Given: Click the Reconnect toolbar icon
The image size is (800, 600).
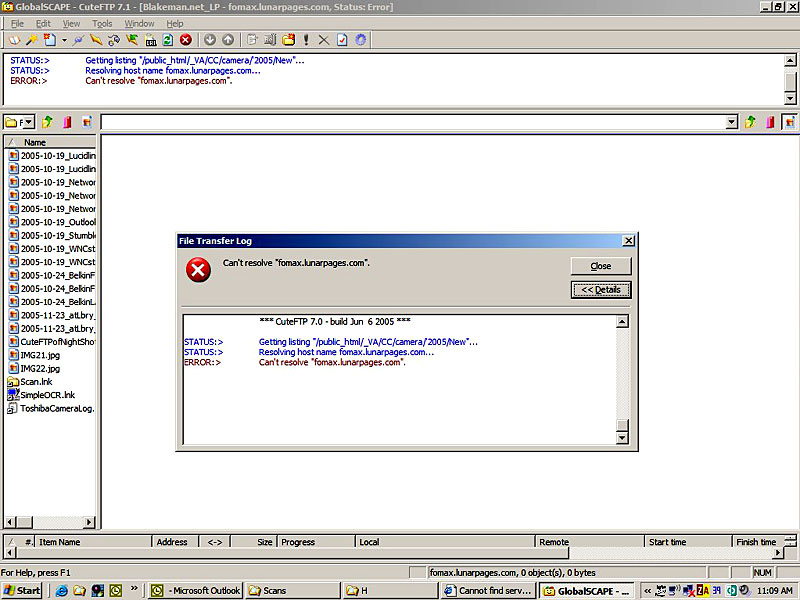Looking at the screenshot, I should click(114, 40).
